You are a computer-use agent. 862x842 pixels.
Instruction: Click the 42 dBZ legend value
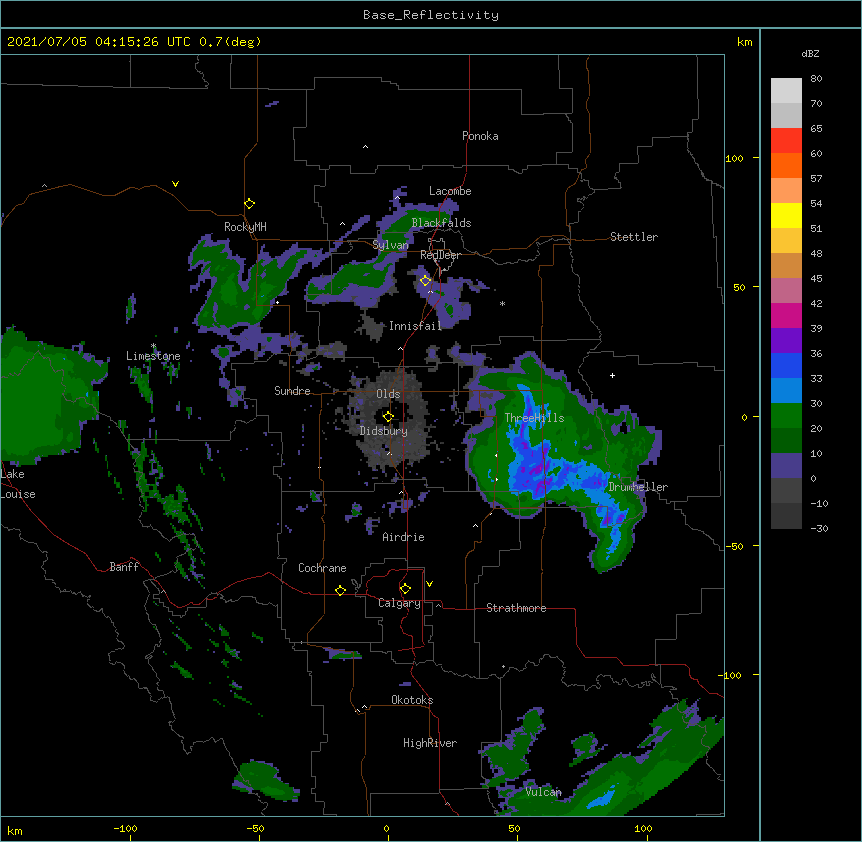[x=816, y=303]
